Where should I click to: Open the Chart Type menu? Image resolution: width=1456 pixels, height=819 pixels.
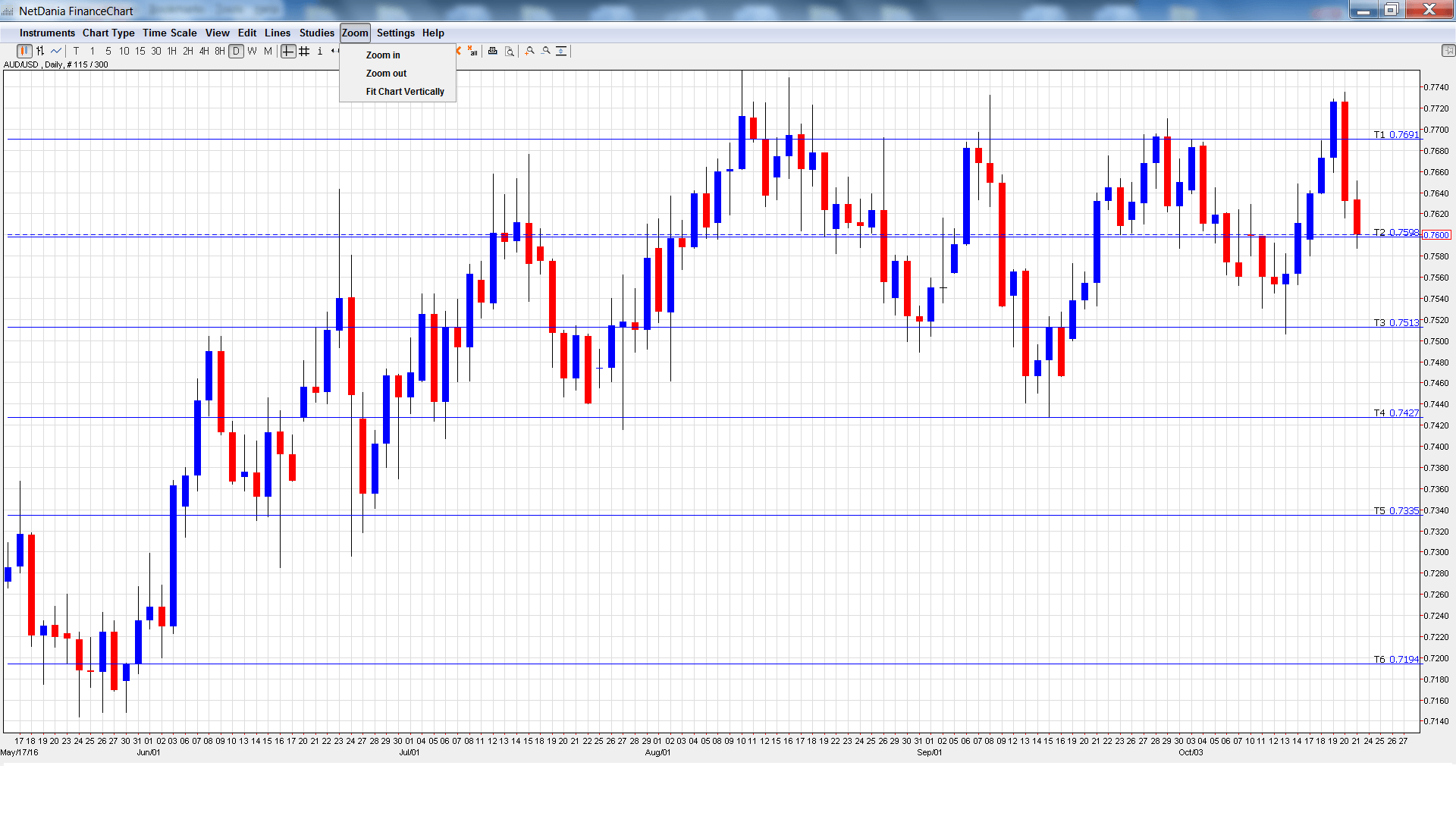point(108,33)
